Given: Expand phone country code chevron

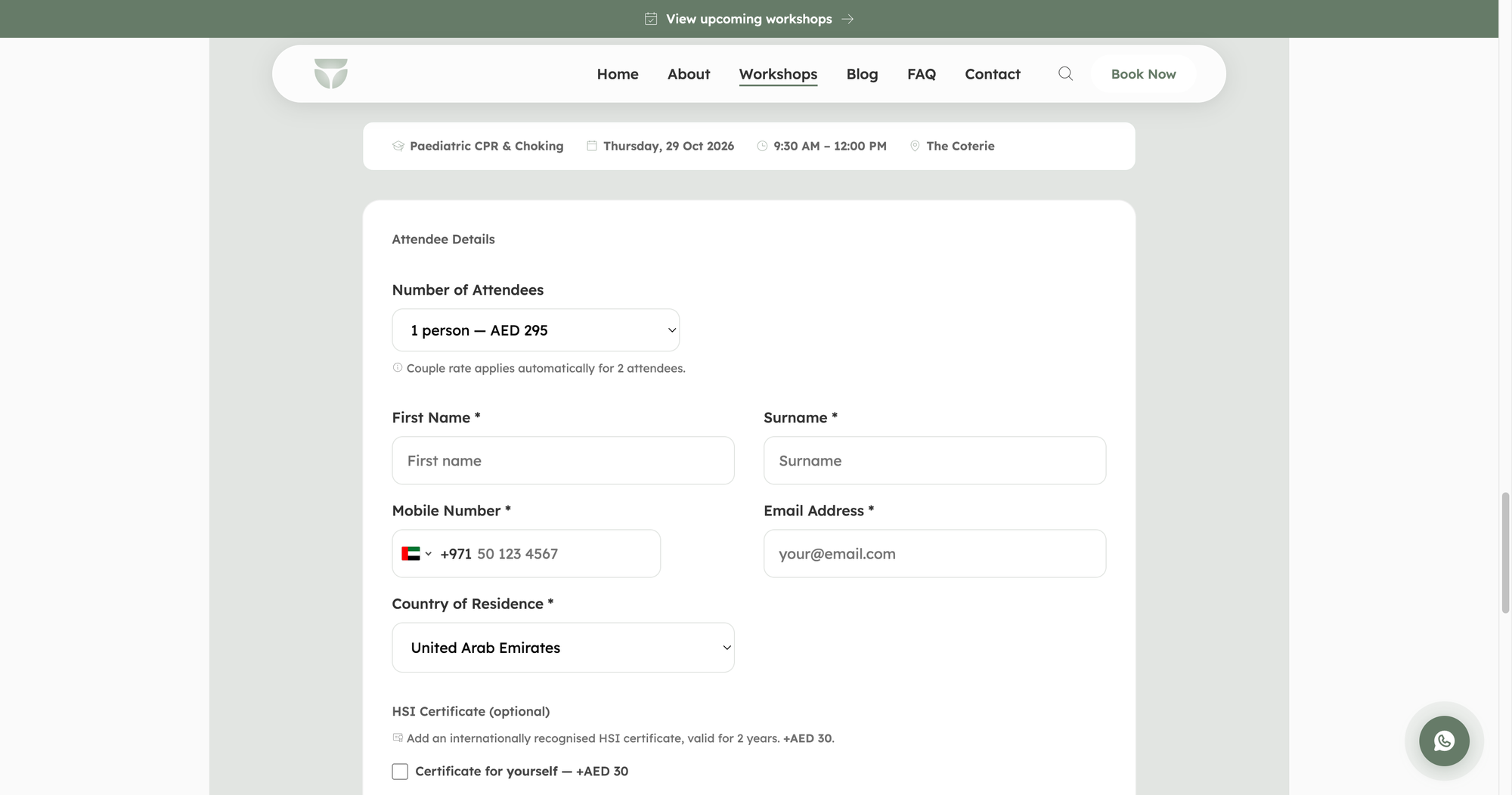Looking at the screenshot, I should 429,554.
